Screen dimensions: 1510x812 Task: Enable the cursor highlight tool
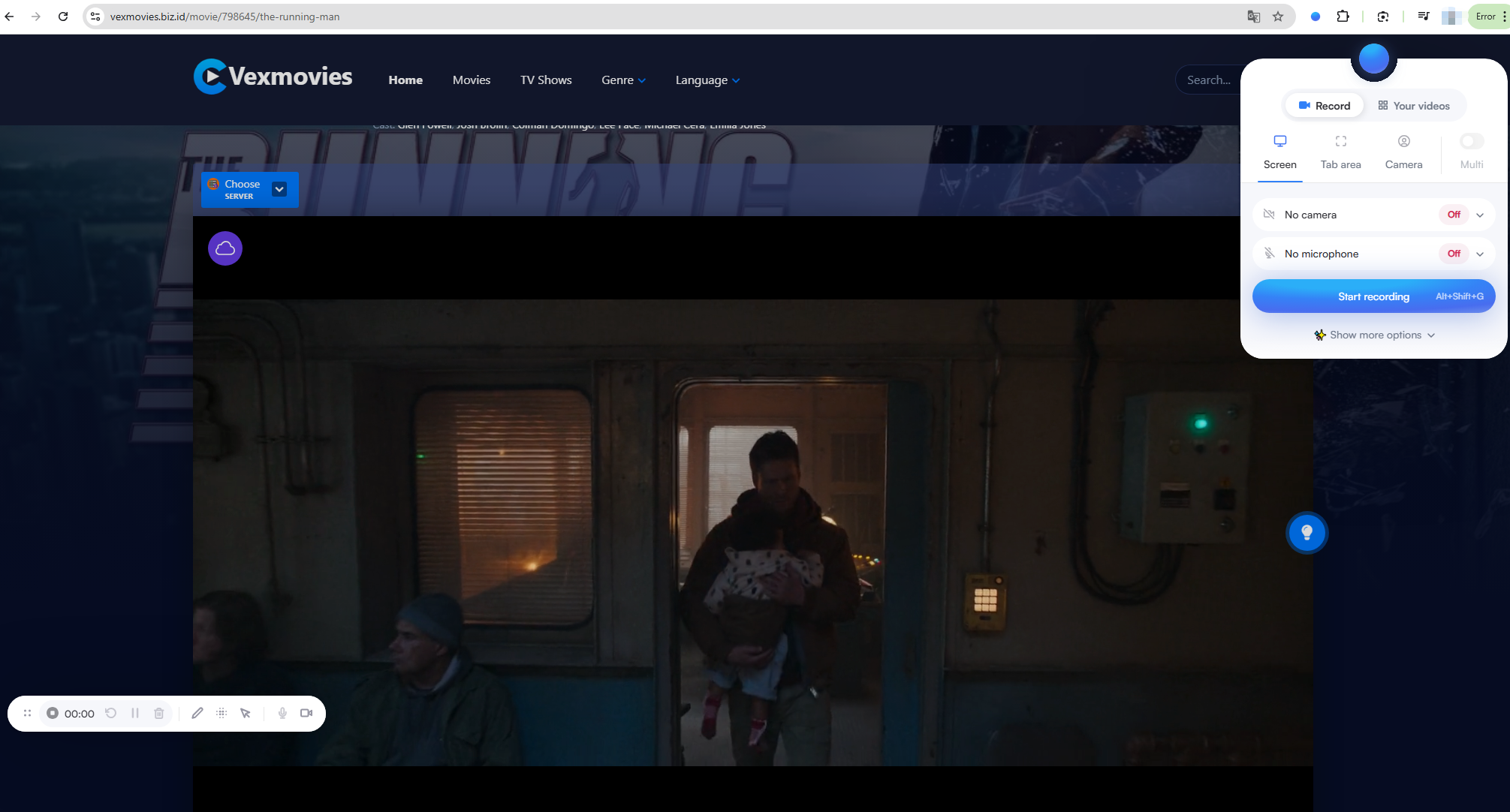coord(246,713)
